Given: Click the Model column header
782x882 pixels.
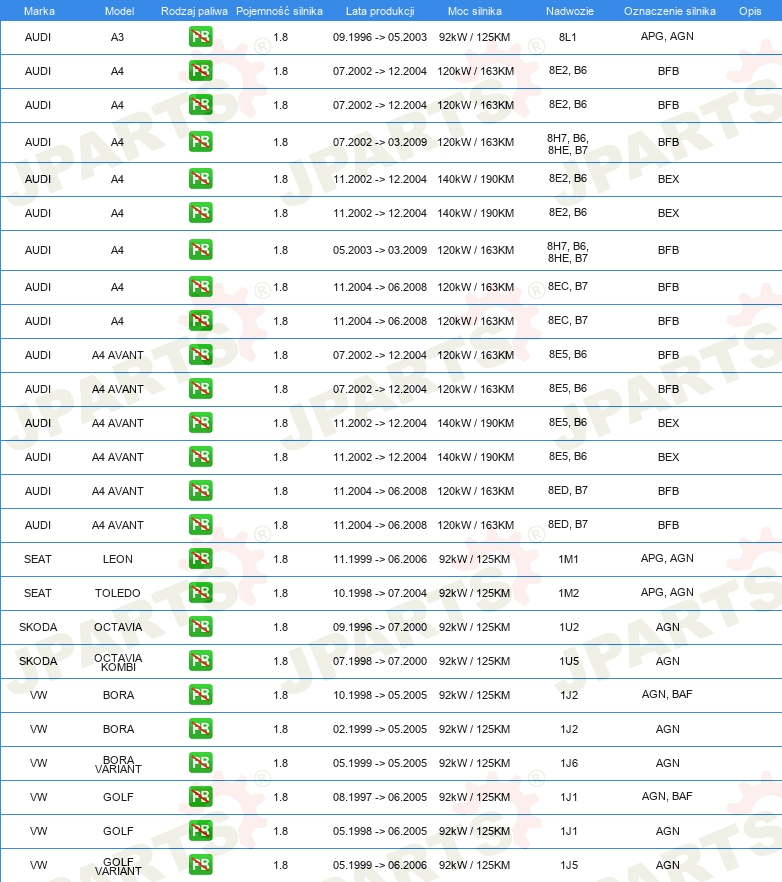Looking at the screenshot, I should click(x=119, y=11).
